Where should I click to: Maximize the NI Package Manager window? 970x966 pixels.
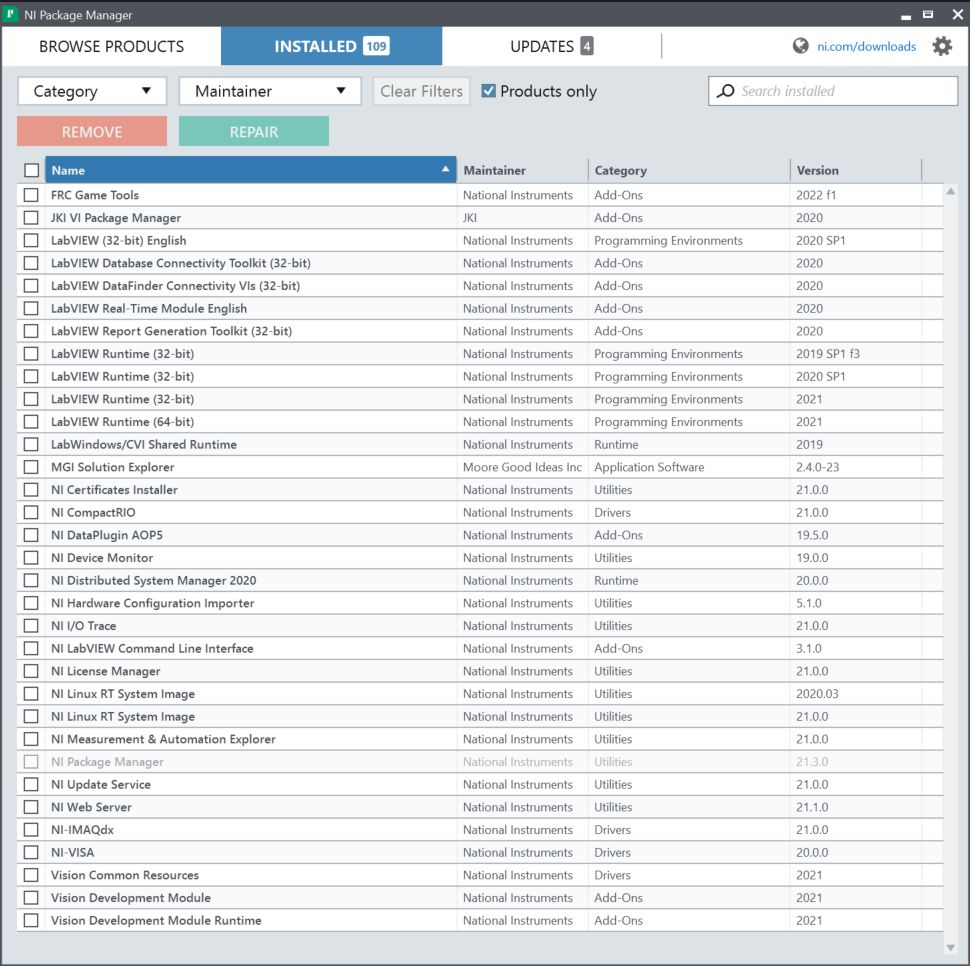pos(928,14)
